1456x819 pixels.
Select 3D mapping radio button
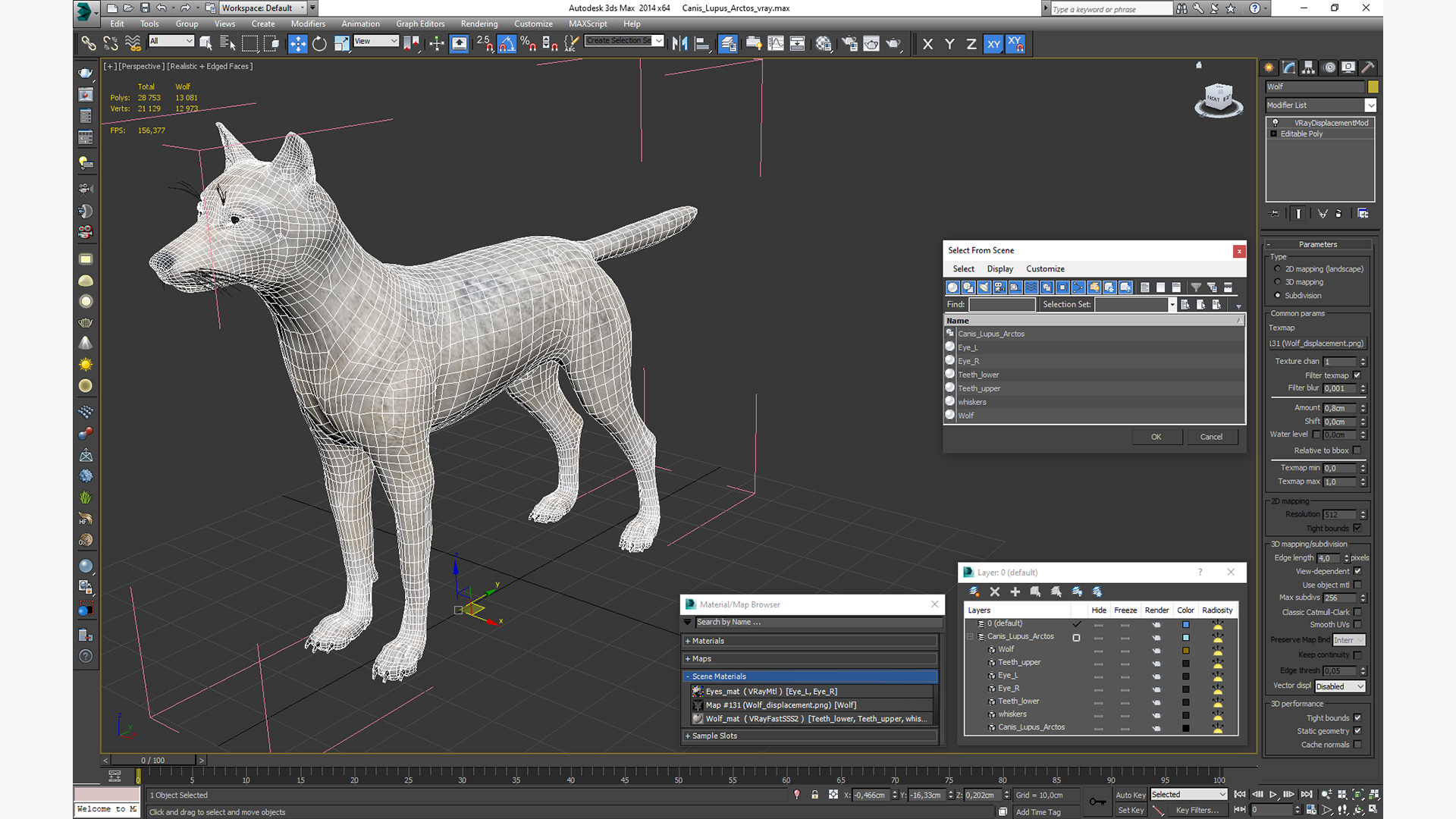(x=1278, y=282)
